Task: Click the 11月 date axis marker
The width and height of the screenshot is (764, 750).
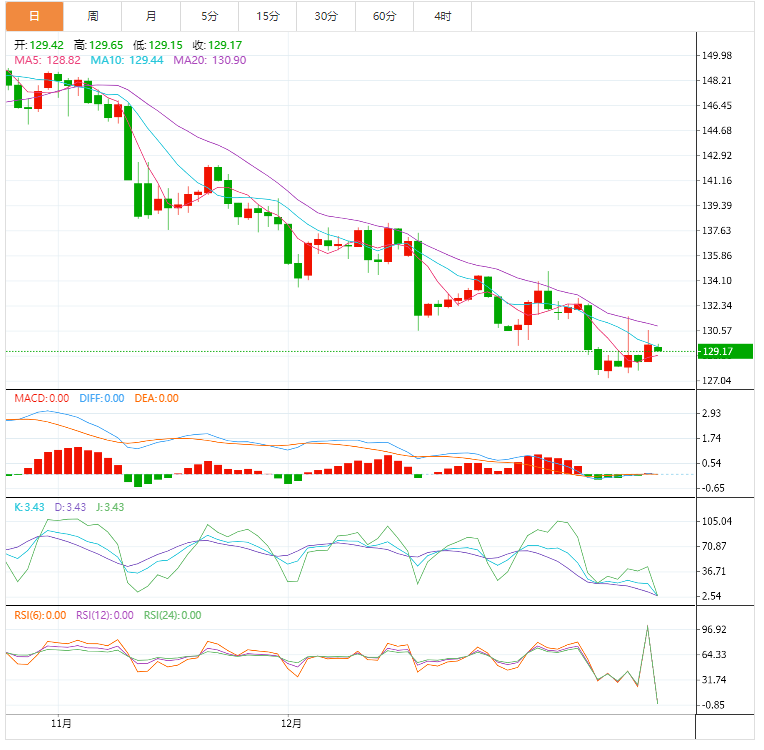Action: pyautogui.click(x=61, y=723)
